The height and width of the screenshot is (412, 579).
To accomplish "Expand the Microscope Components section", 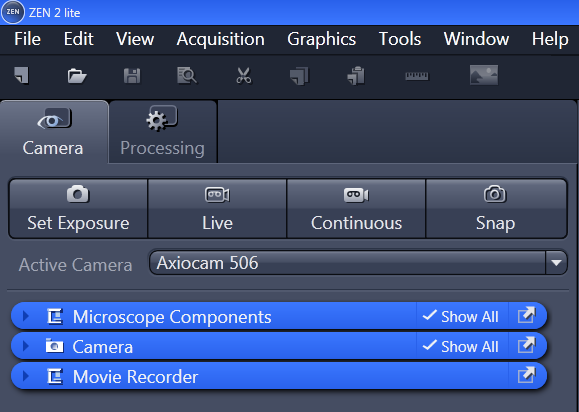I will pos(25,316).
